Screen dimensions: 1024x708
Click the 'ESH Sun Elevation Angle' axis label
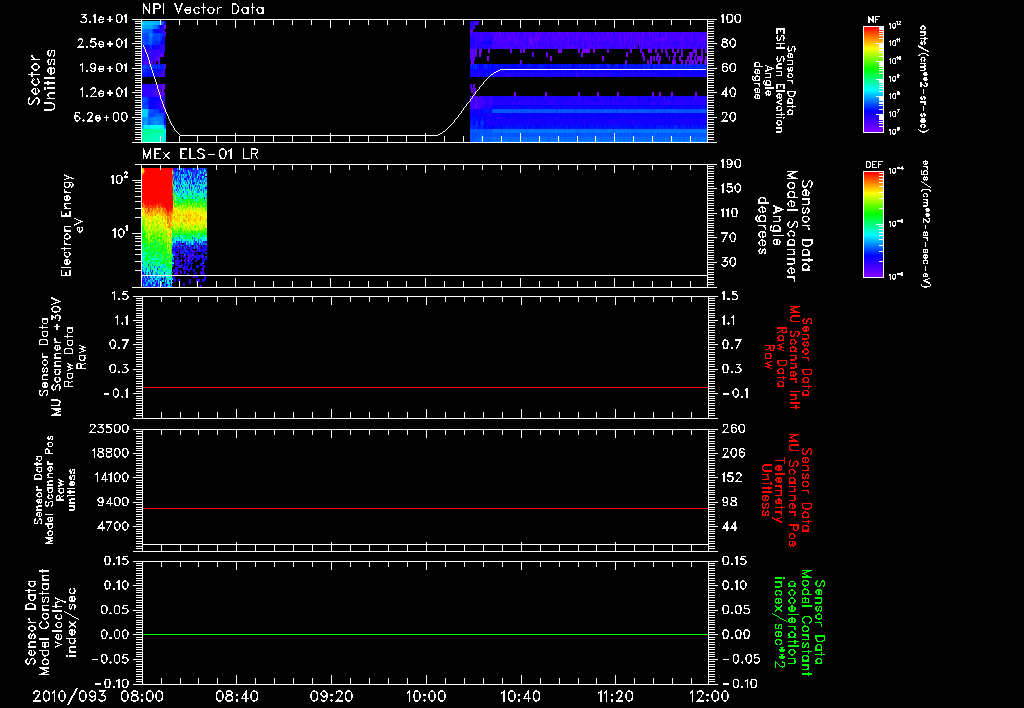coord(775,80)
